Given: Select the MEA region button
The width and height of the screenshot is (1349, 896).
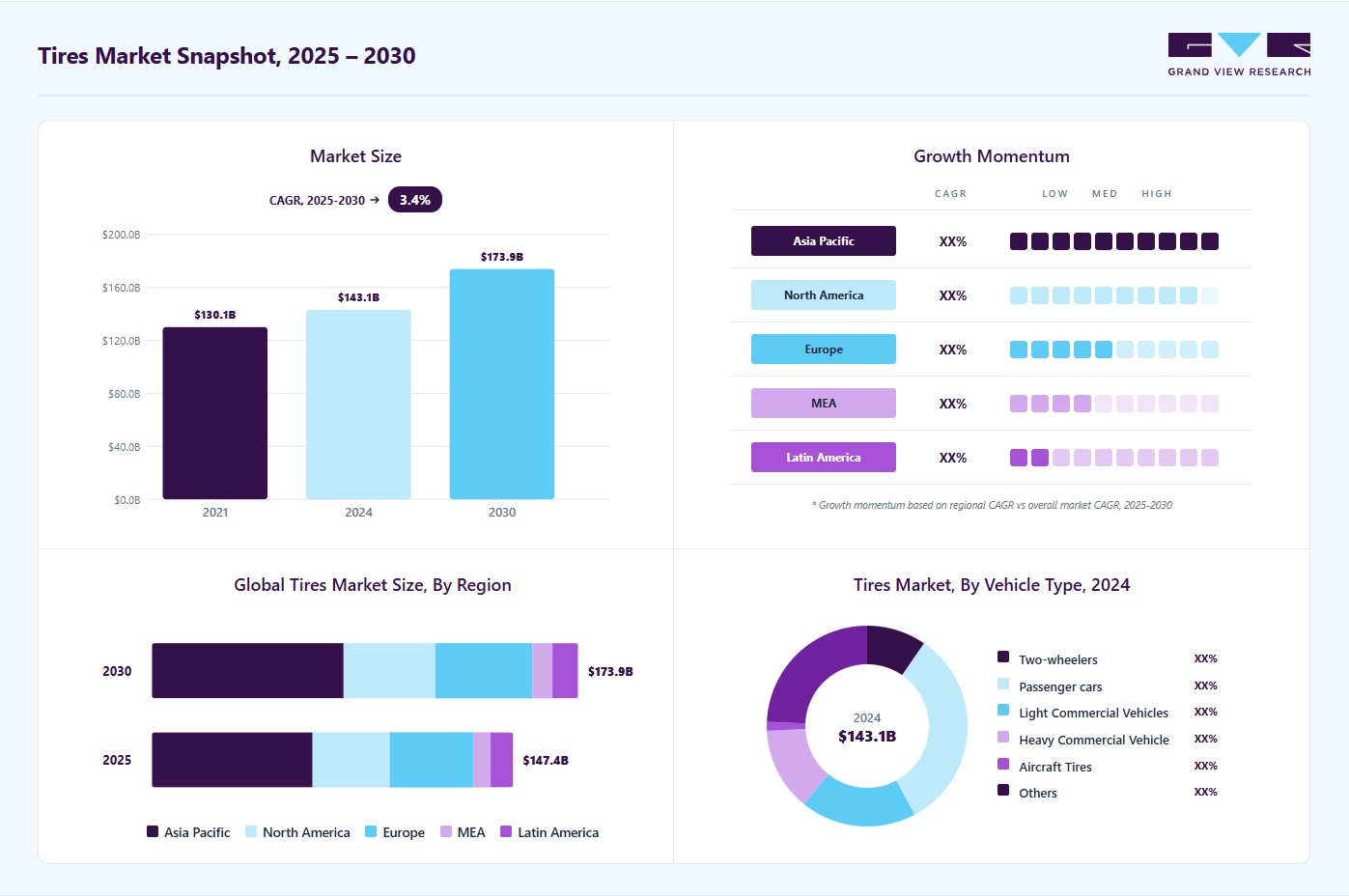Looking at the screenshot, I should pyautogui.click(x=824, y=404).
